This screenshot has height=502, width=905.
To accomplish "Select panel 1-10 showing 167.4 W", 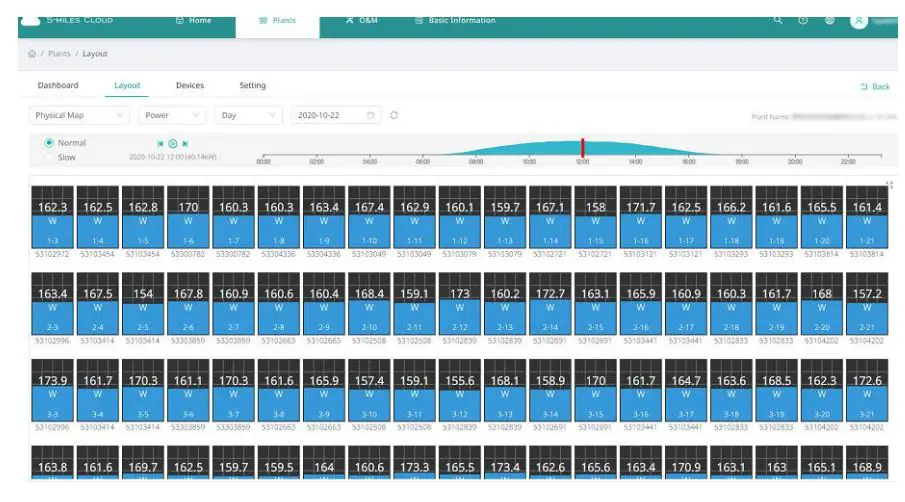I will (369, 217).
